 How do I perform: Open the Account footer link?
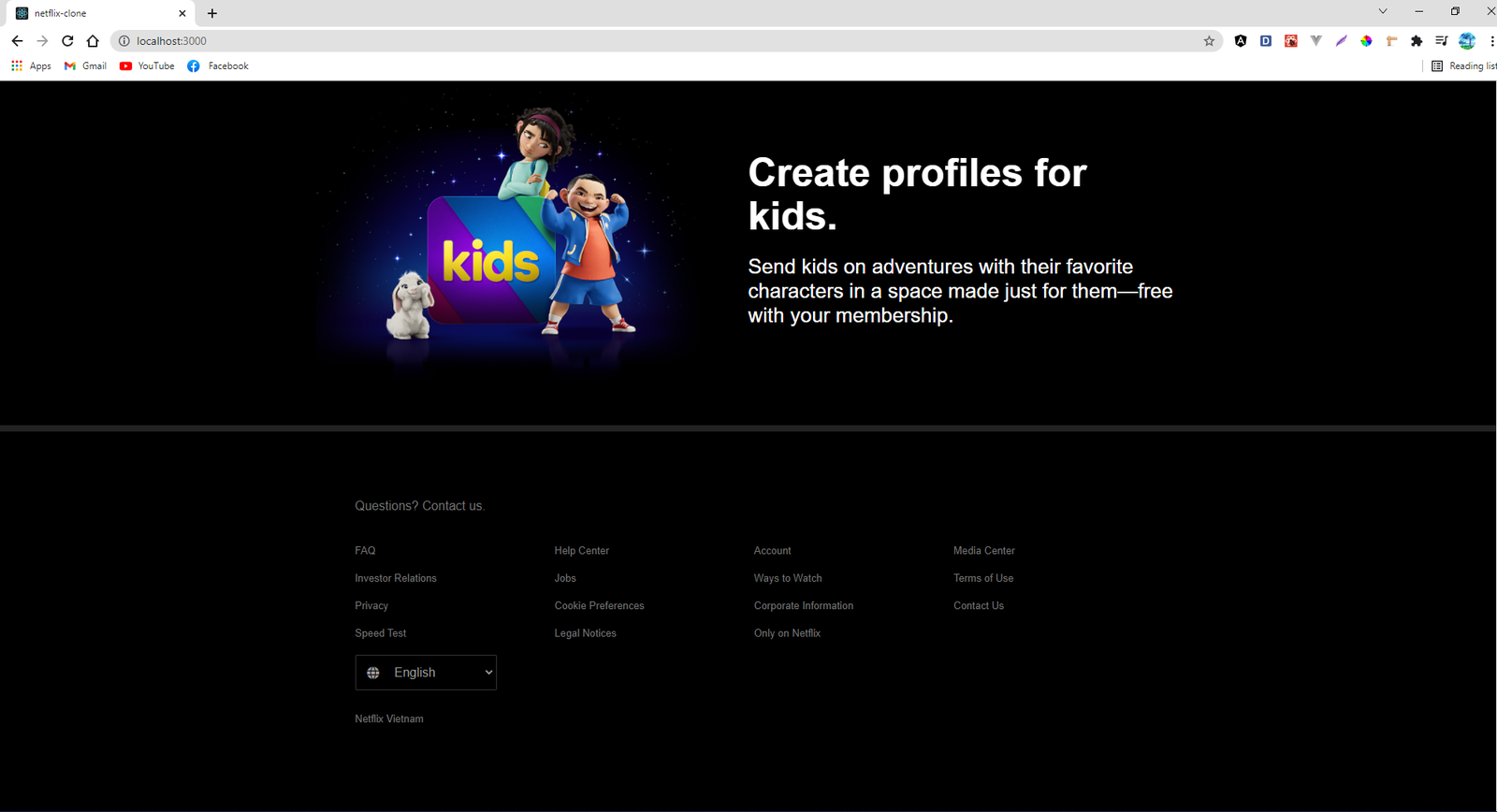[773, 551]
